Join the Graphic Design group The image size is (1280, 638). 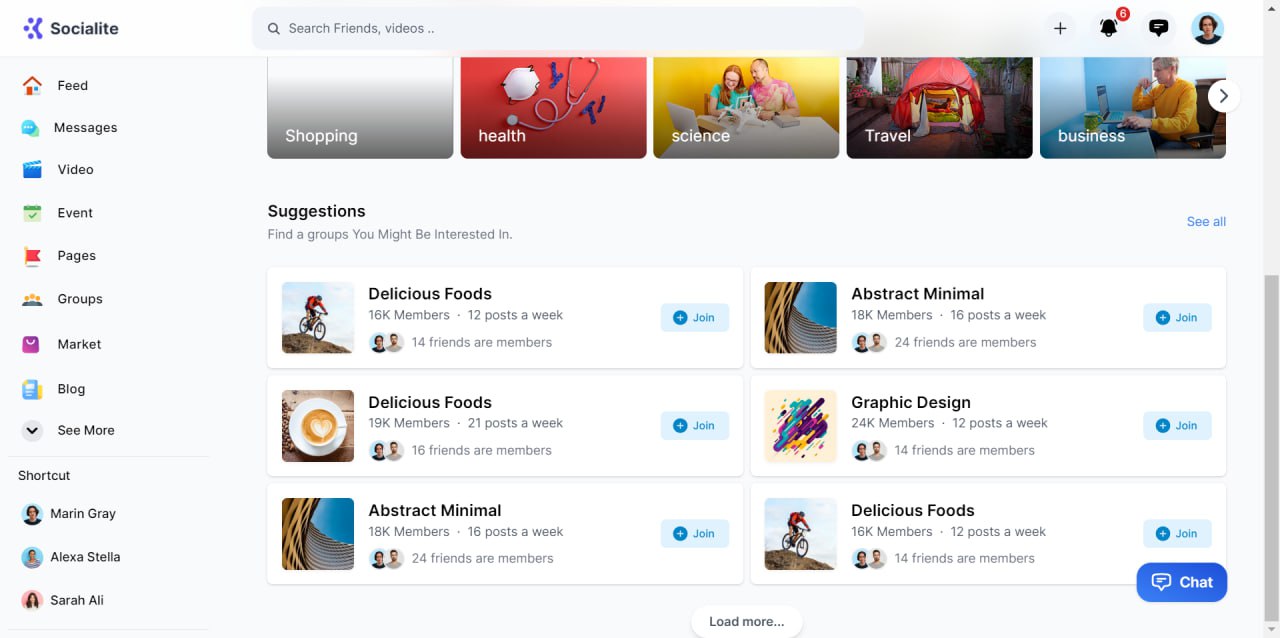[1177, 425]
